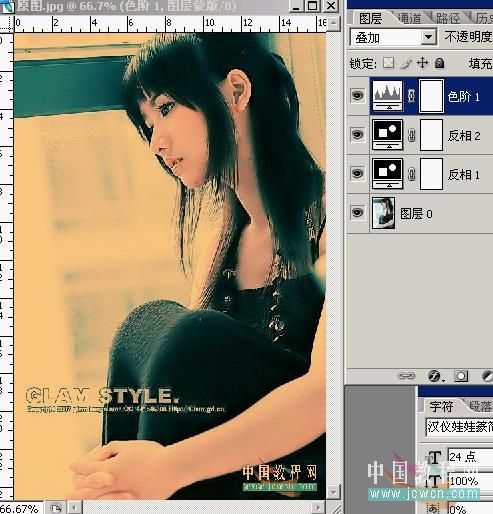This screenshot has height=514, width=493.
Task: Click the 24 点 font size field
Action: click(x=470, y=456)
